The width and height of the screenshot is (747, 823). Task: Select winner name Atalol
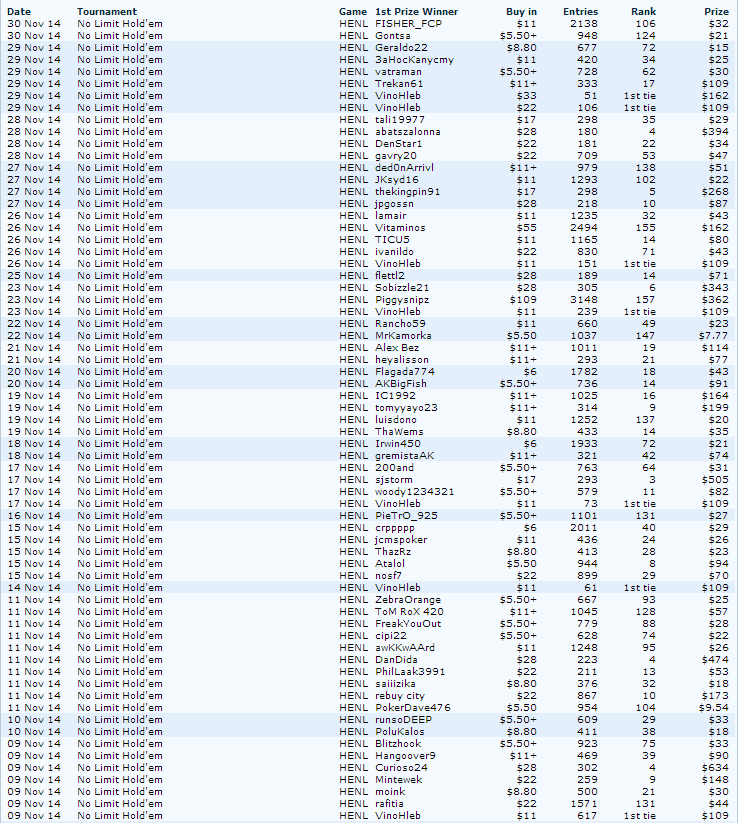point(390,564)
